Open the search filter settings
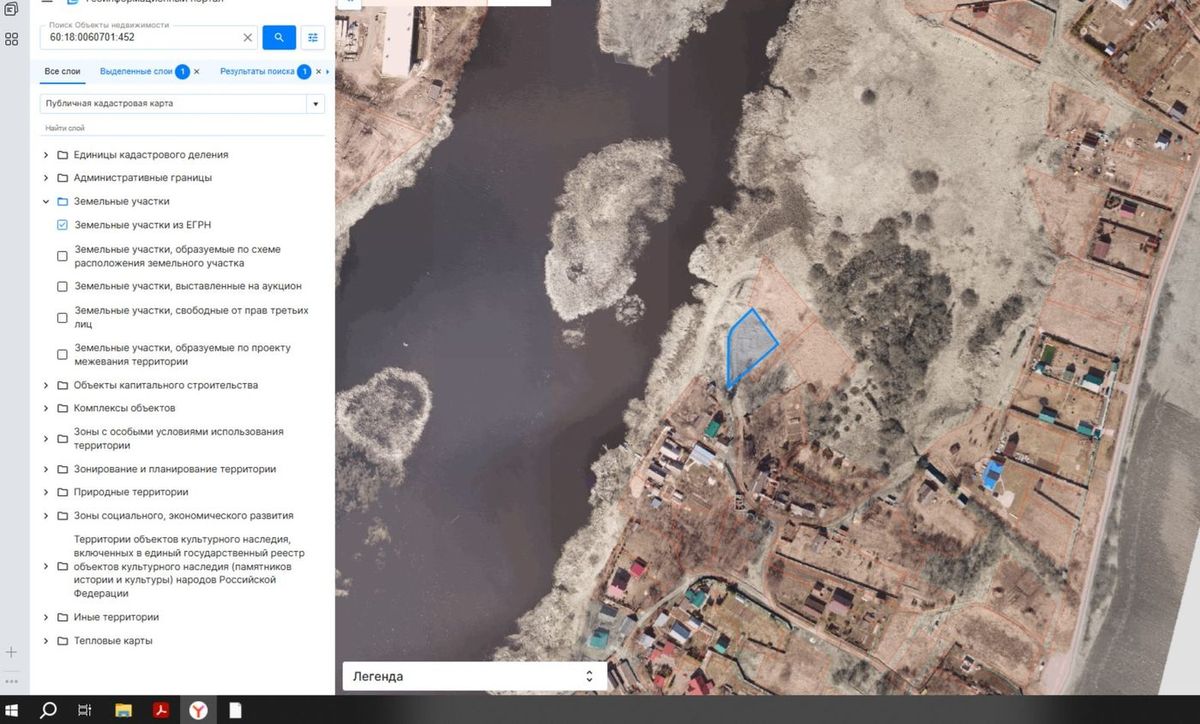 [x=313, y=37]
